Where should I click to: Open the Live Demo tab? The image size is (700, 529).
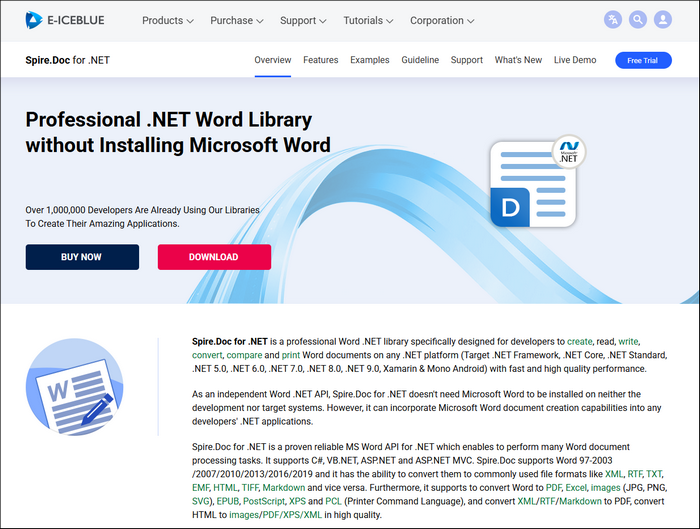[x=575, y=60]
